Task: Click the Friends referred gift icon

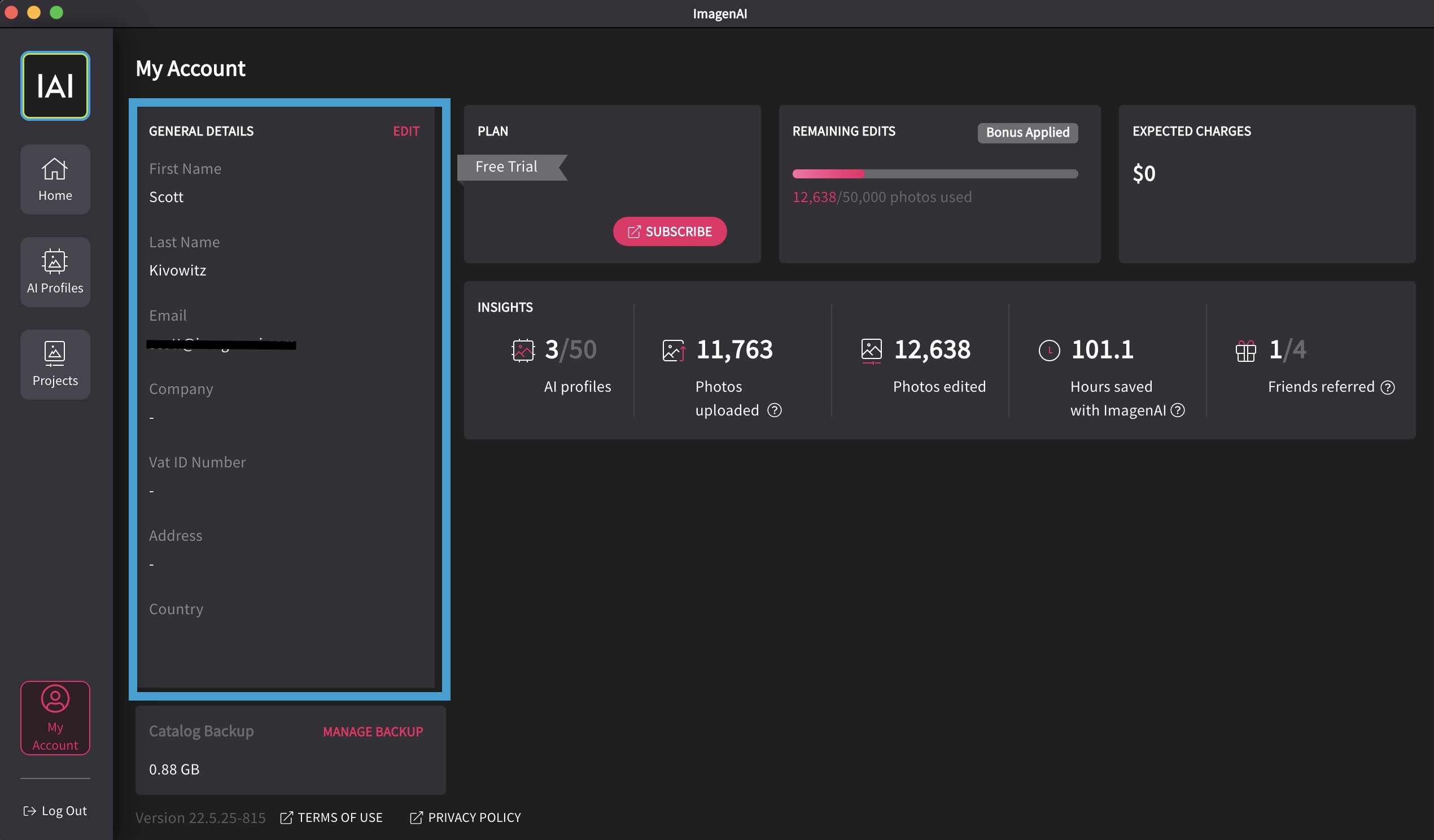Action: pyautogui.click(x=1245, y=351)
